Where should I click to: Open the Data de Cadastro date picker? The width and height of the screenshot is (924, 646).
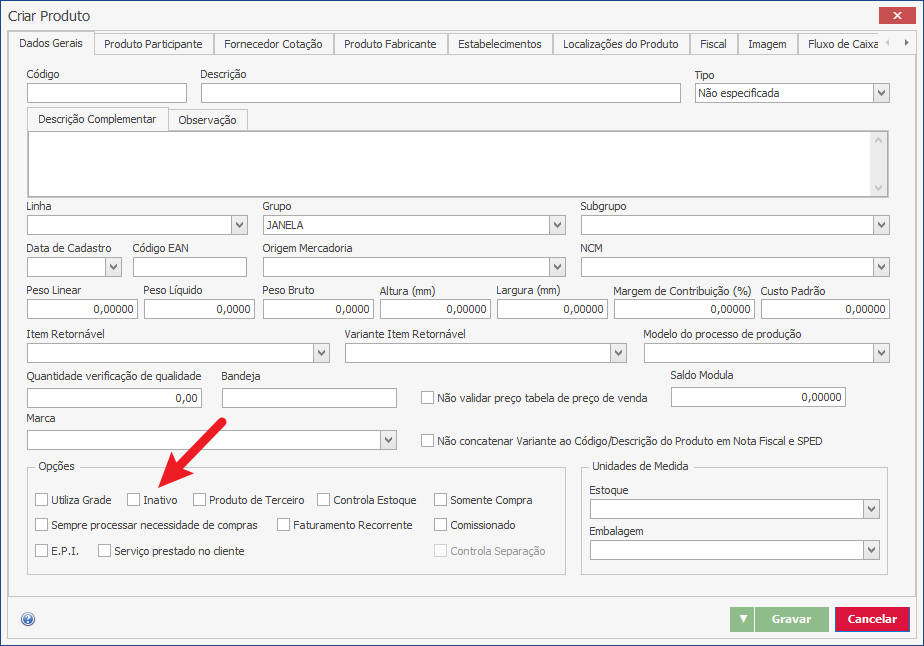[x=113, y=267]
